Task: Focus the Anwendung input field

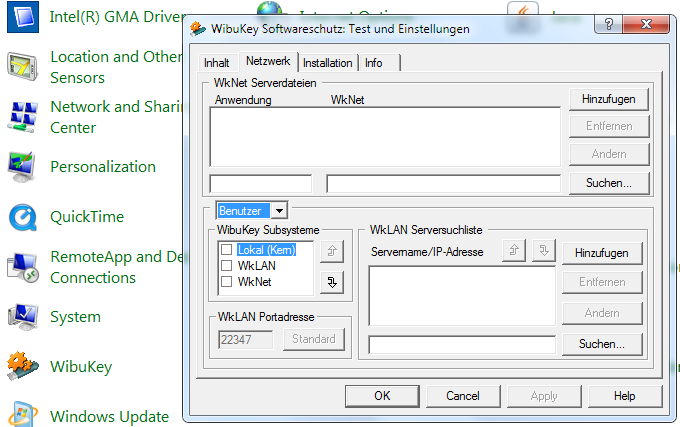Action: point(261,184)
